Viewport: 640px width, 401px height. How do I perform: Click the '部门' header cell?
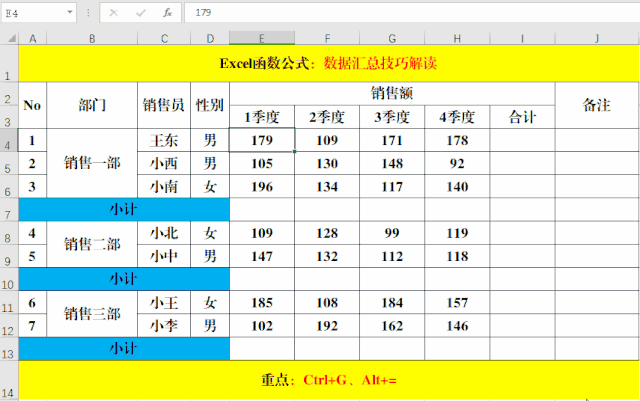pyautogui.click(x=92, y=105)
